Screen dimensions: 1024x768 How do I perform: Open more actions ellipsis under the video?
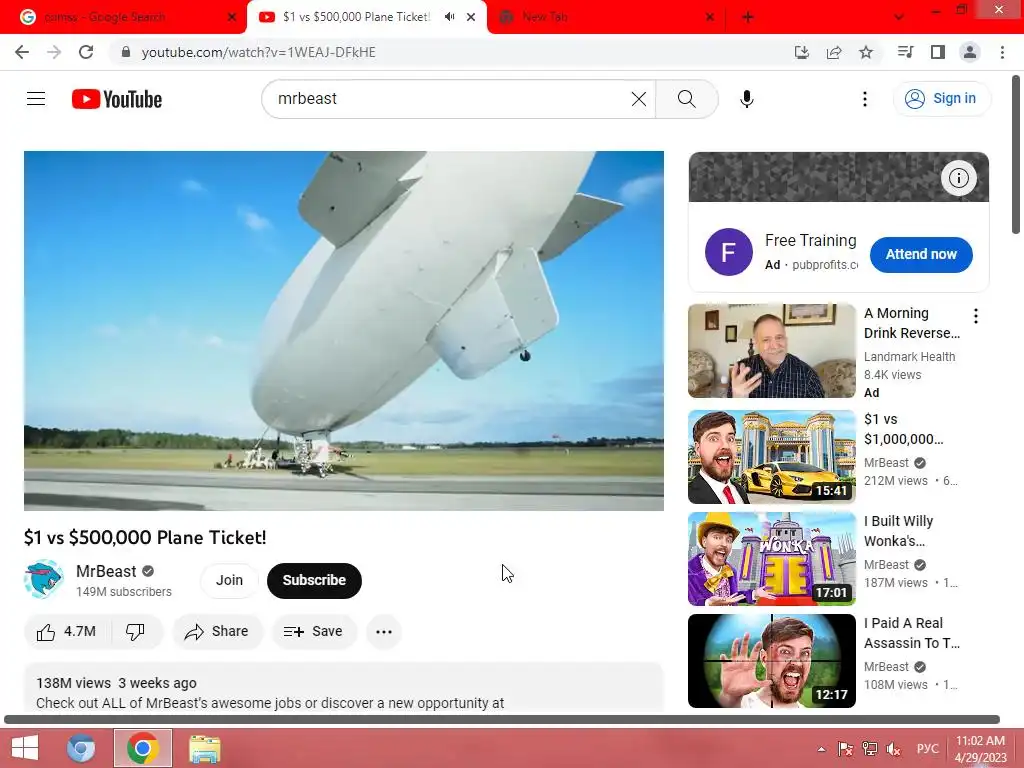384,632
